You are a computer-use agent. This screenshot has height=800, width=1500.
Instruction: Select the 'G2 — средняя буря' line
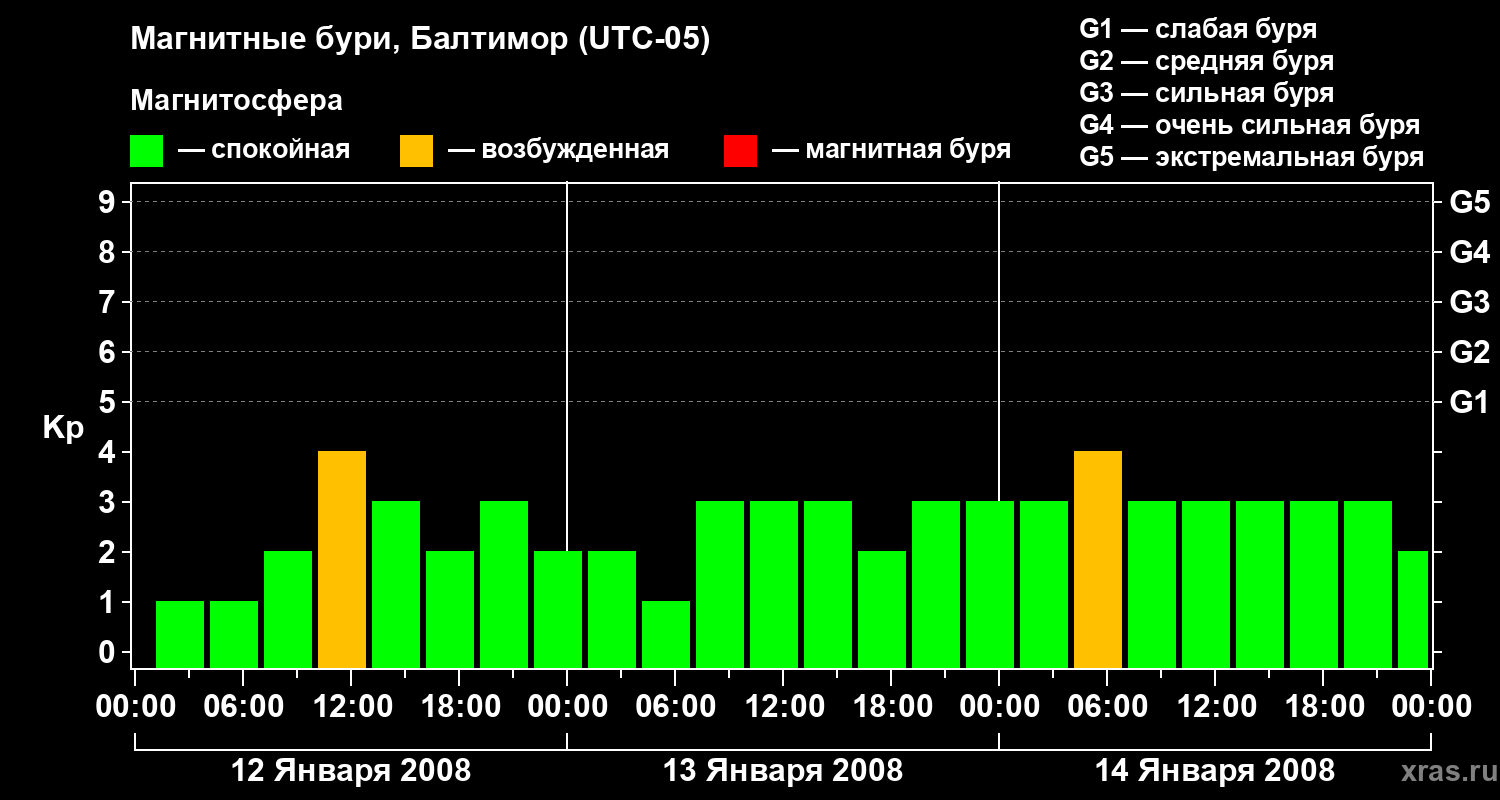click(1206, 61)
